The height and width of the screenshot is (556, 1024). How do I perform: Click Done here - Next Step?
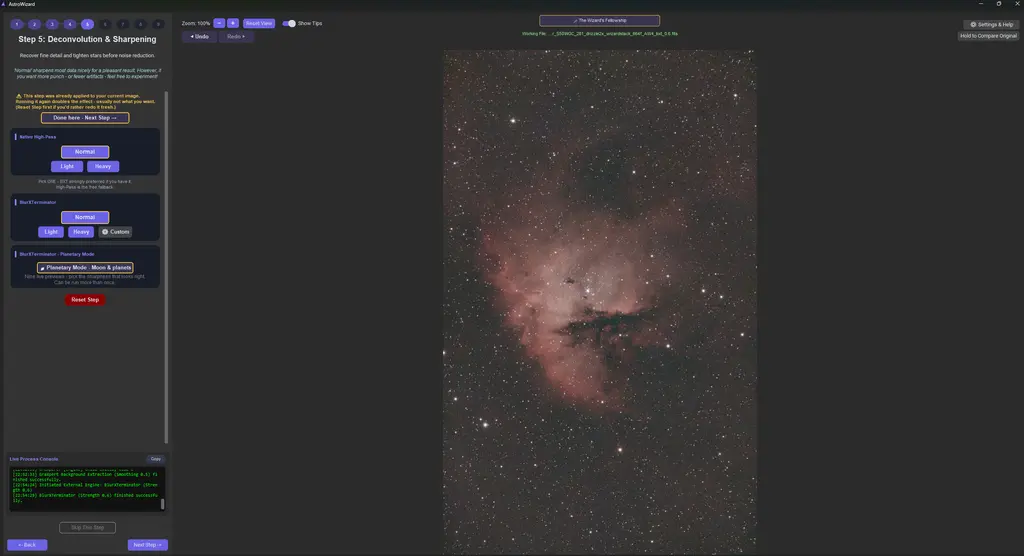[x=85, y=118]
